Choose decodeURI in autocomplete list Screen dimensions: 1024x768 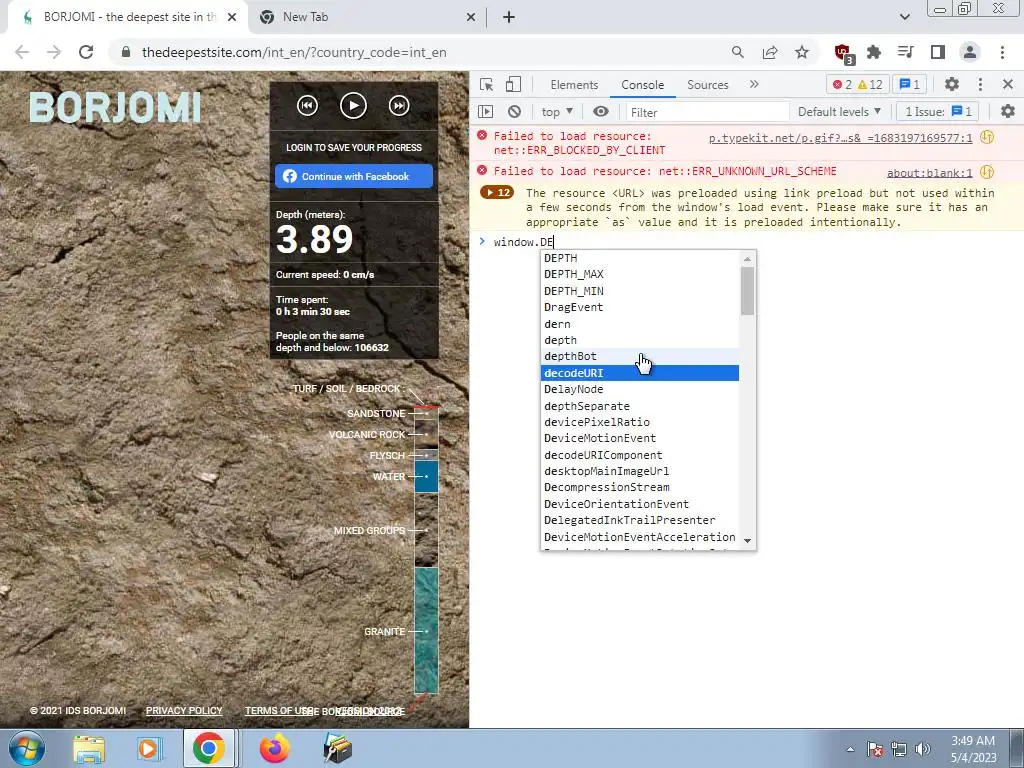tap(640, 373)
